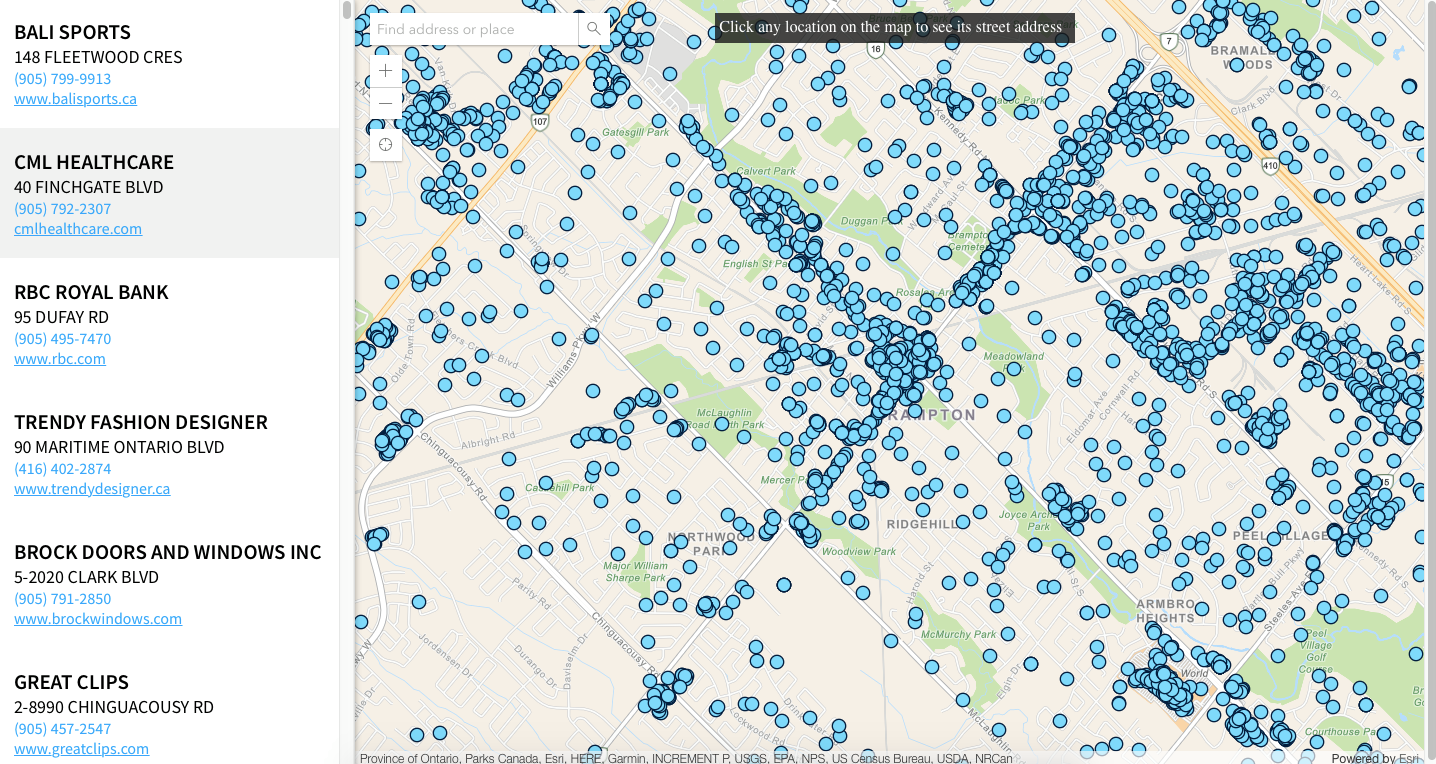Click the ARMBRO HEIGHTS neighbourhood label

click(1165, 611)
